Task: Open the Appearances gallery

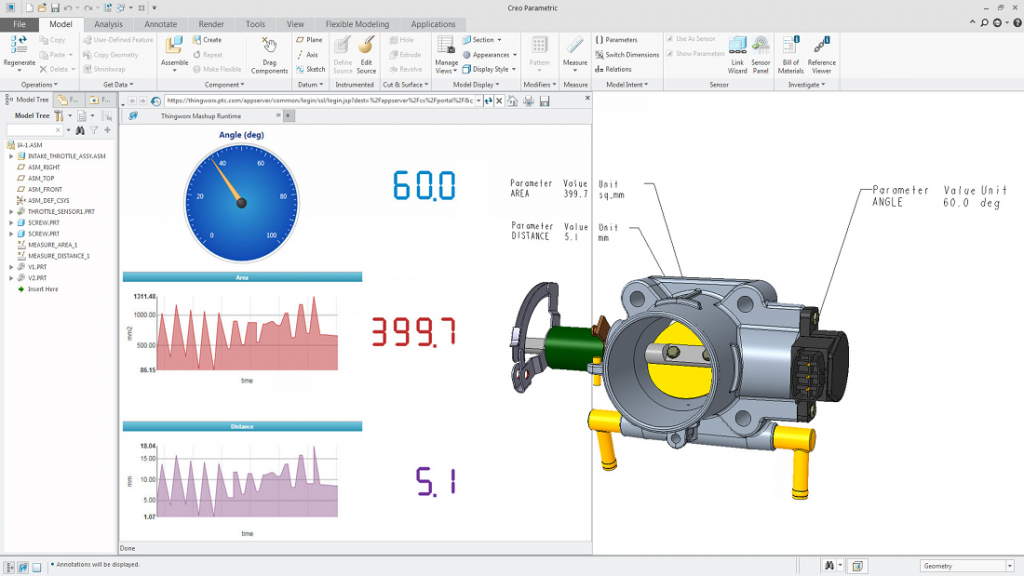Action: pos(490,55)
